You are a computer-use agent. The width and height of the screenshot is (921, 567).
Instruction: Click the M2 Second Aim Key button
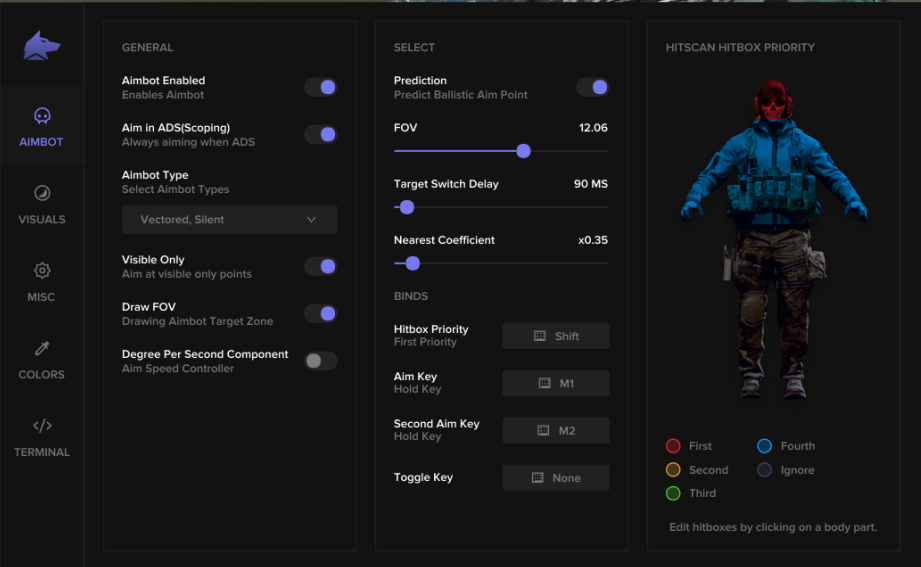(556, 431)
